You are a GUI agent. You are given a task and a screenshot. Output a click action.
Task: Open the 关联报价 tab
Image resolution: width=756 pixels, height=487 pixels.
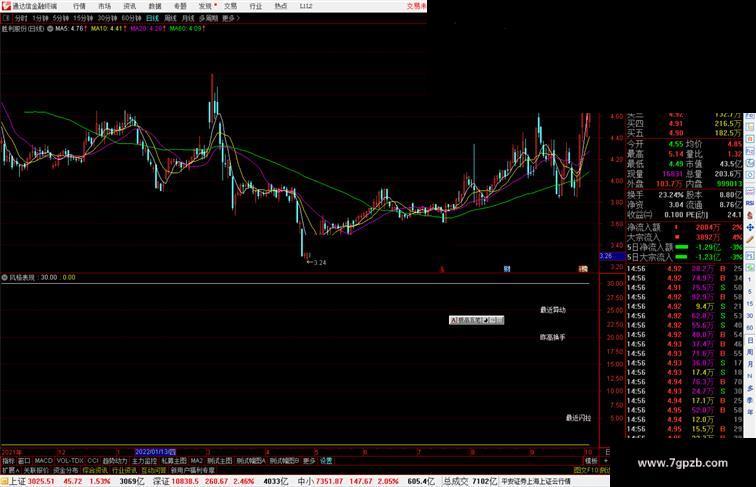click(x=37, y=470)
